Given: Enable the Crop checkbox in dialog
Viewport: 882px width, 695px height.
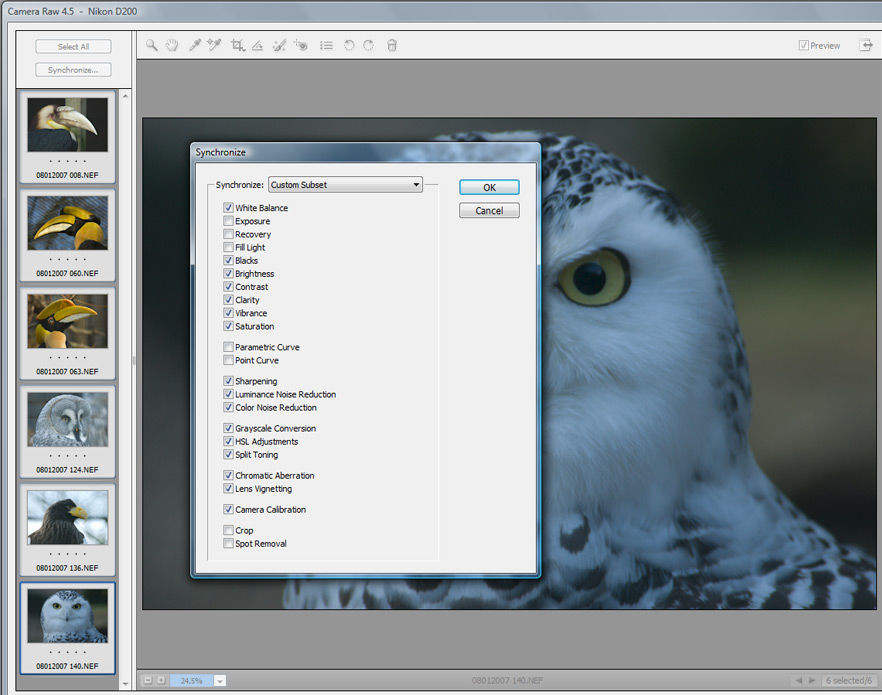Looking at the screenshot, I should (228, 530).
